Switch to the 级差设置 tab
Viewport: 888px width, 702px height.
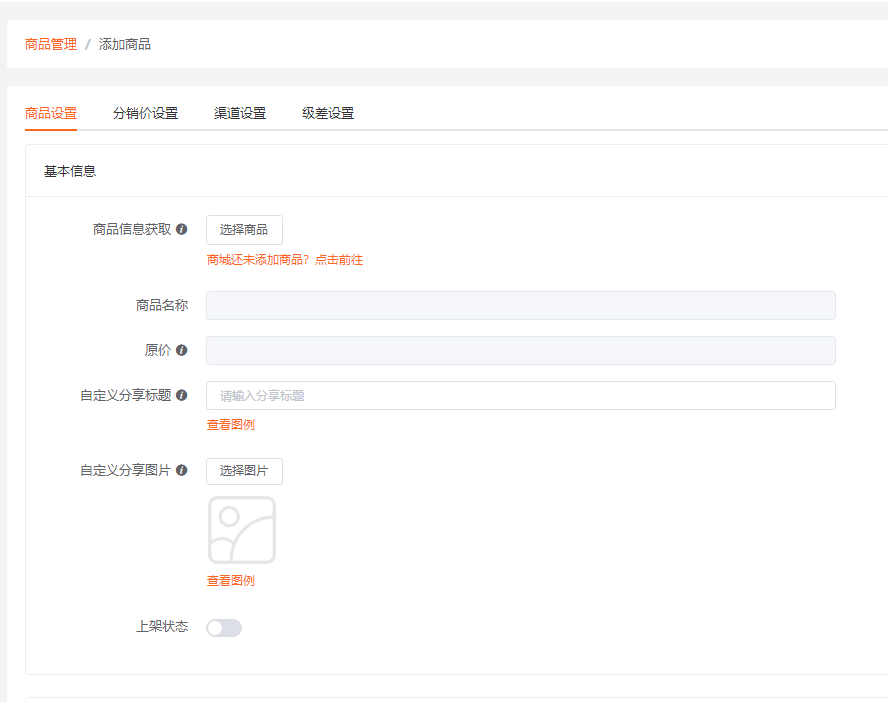click(328, 113)
